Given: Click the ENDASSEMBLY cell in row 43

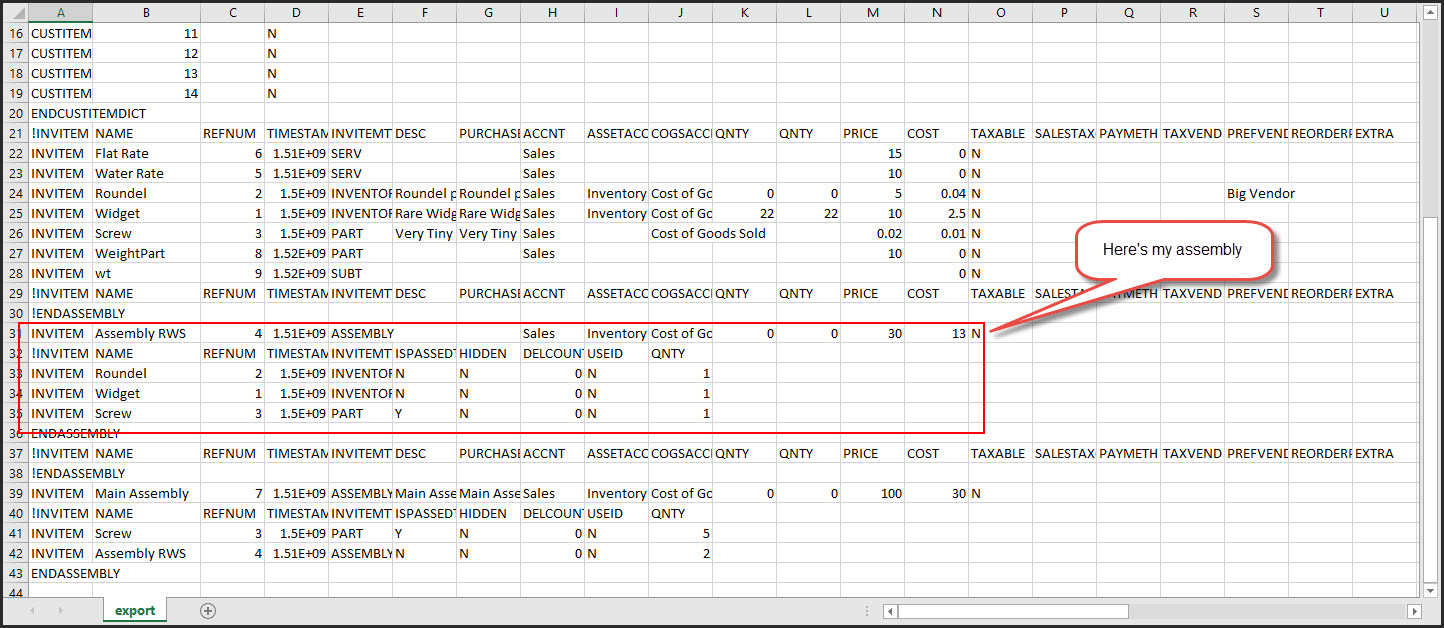Looking at the screenshot, I should (60, 573).
